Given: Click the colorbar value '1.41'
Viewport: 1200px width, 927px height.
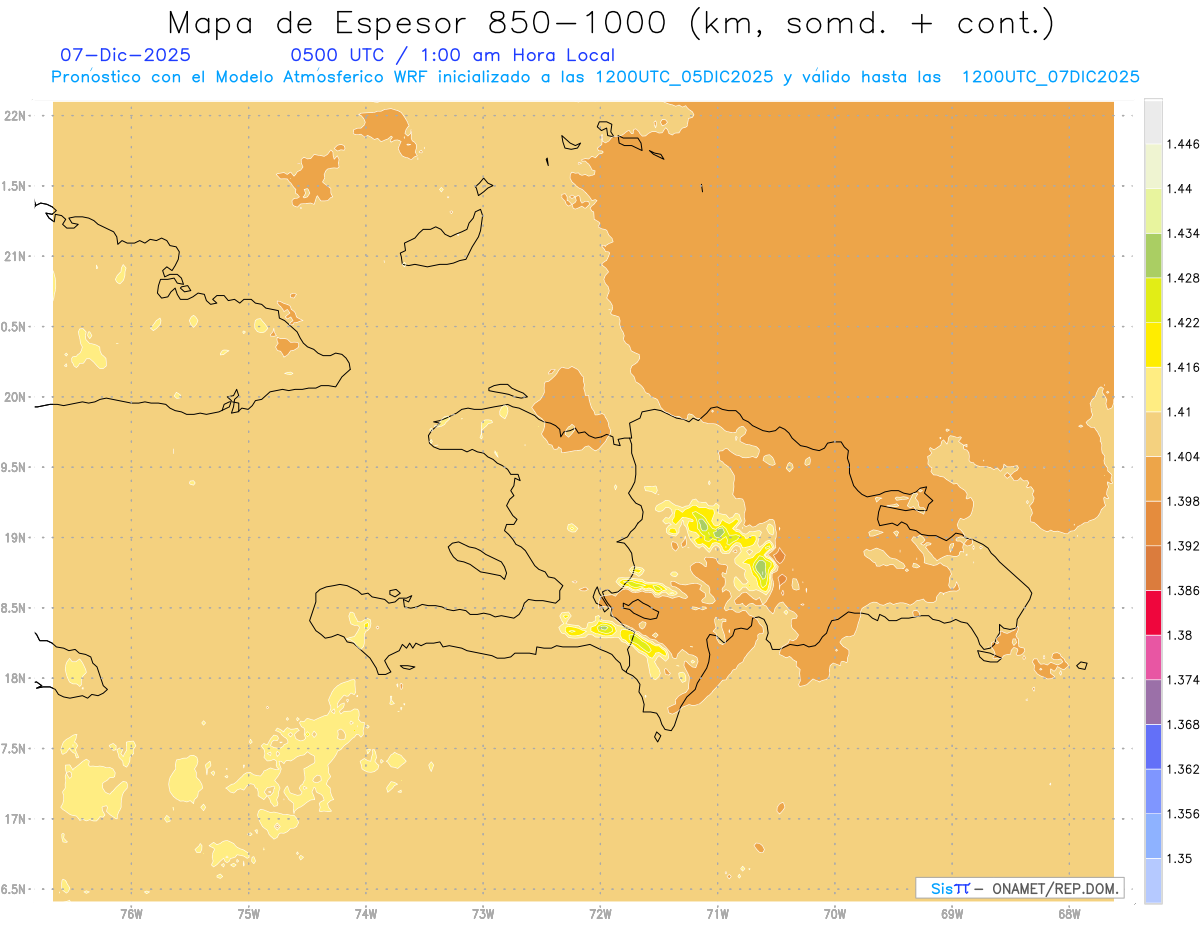Looking at the screenshot, I should (x=1178, y=412).
